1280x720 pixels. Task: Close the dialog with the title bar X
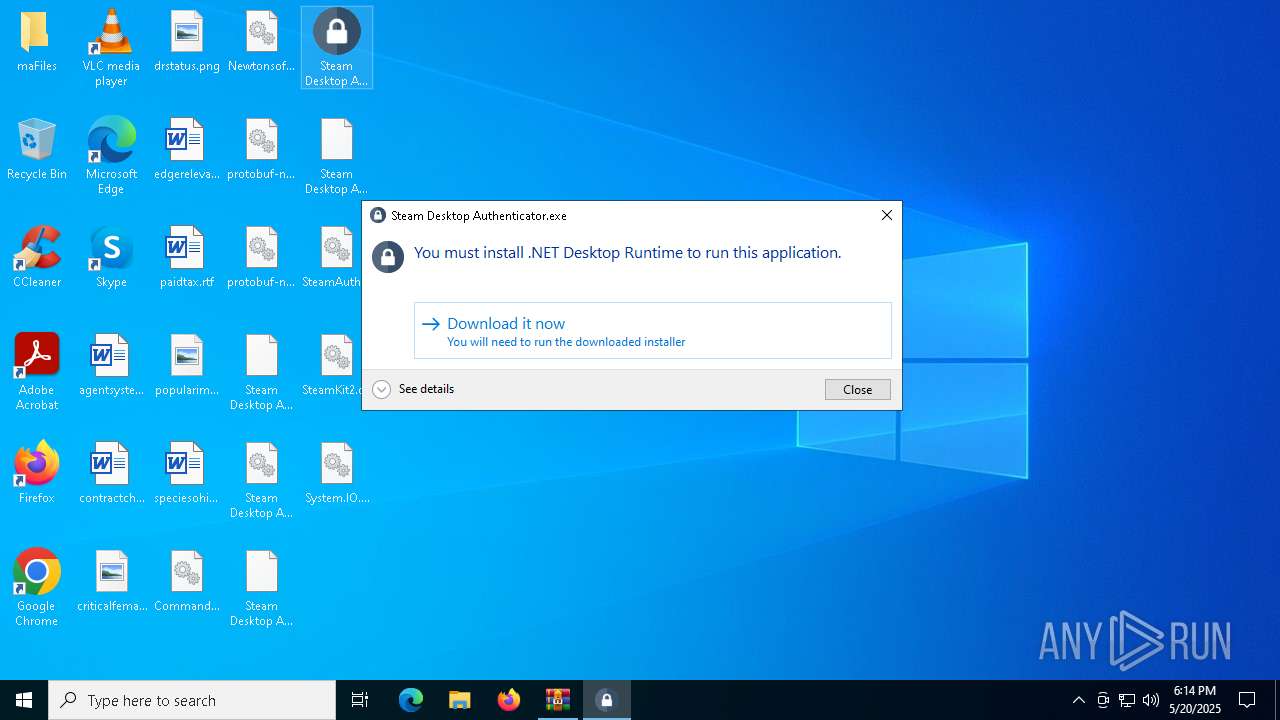pyautogui.click(x=886, y=215)
